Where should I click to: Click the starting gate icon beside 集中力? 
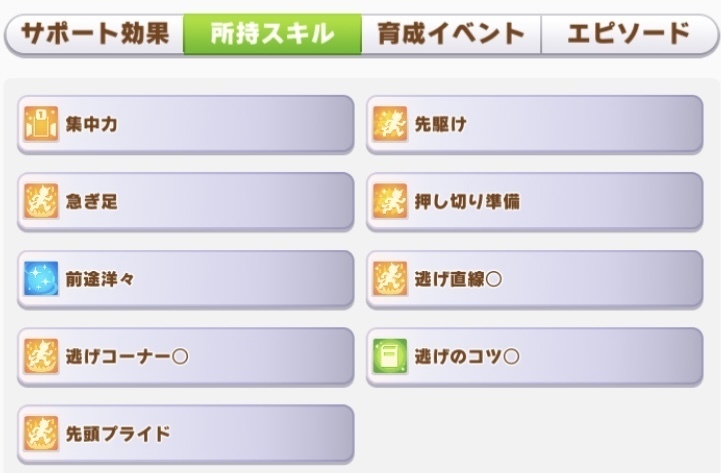41,124
